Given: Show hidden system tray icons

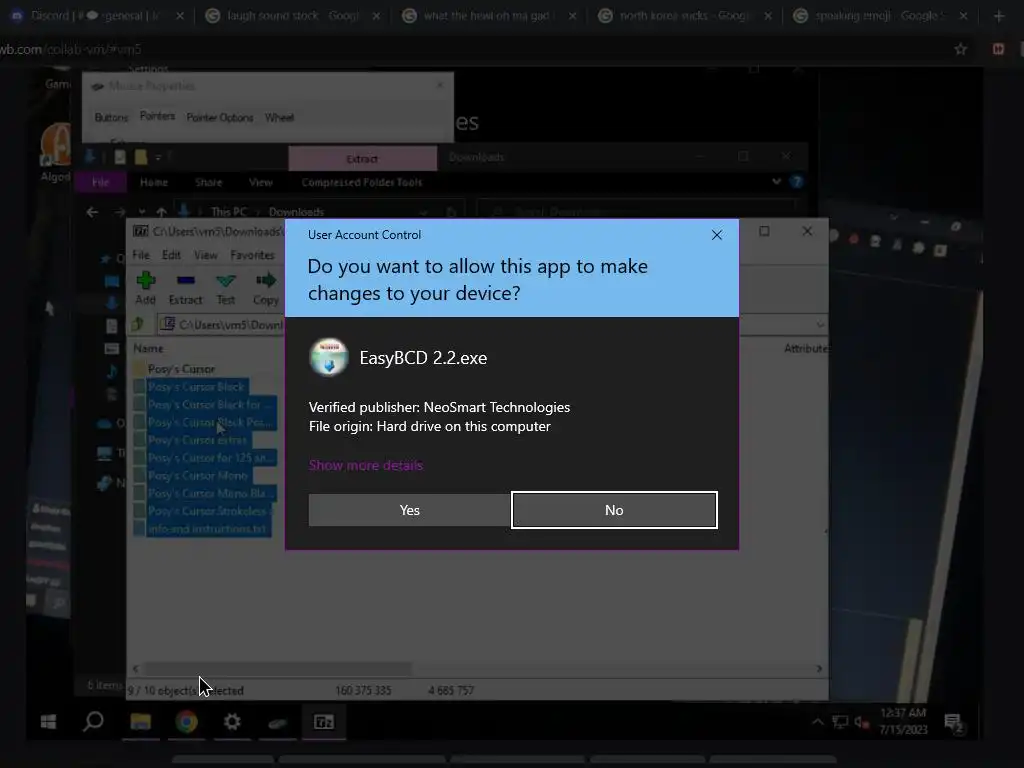Looking at the screenshot, I should (x=818, y=722).
